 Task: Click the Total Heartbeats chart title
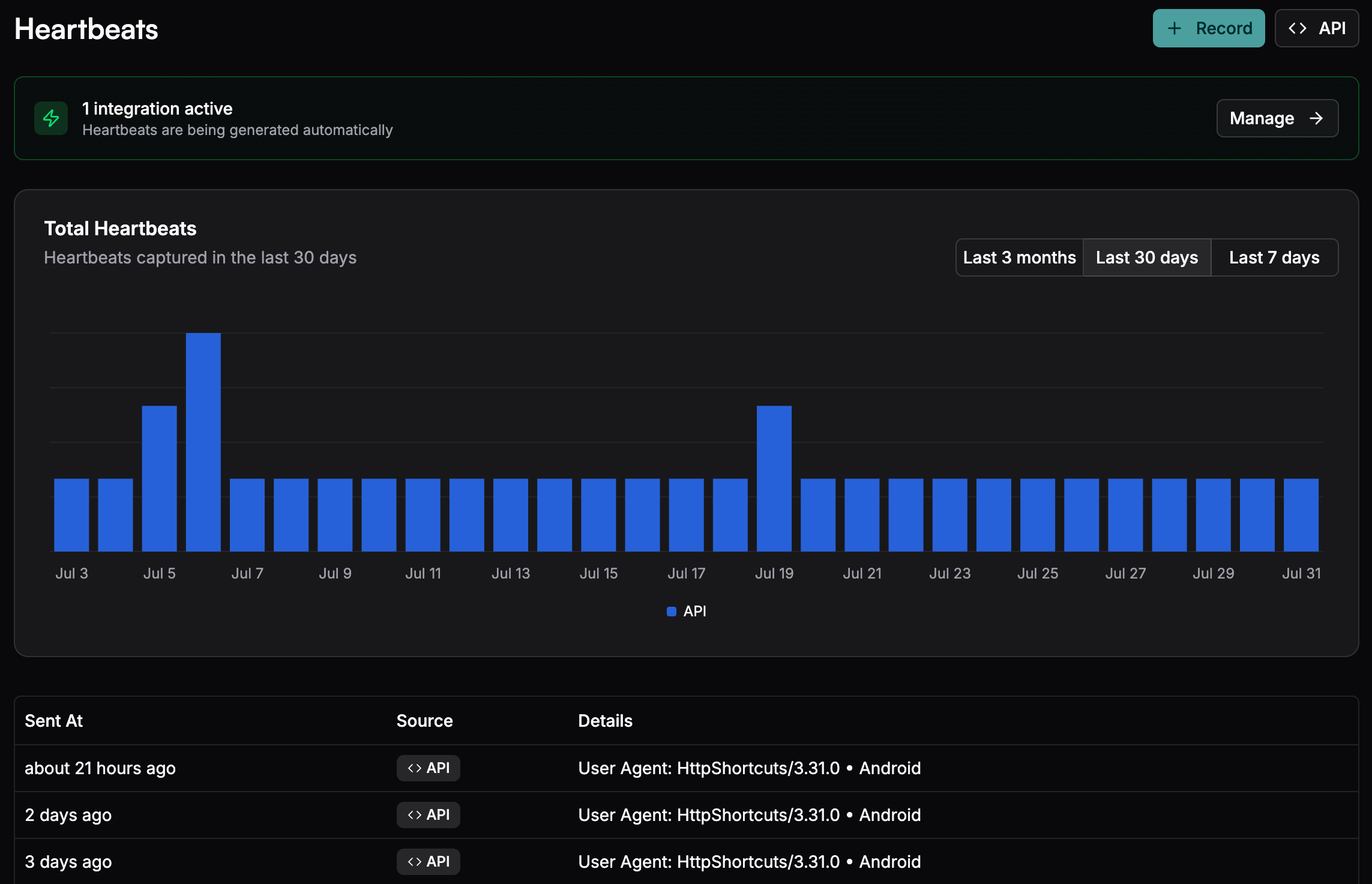tap(120, 229)
